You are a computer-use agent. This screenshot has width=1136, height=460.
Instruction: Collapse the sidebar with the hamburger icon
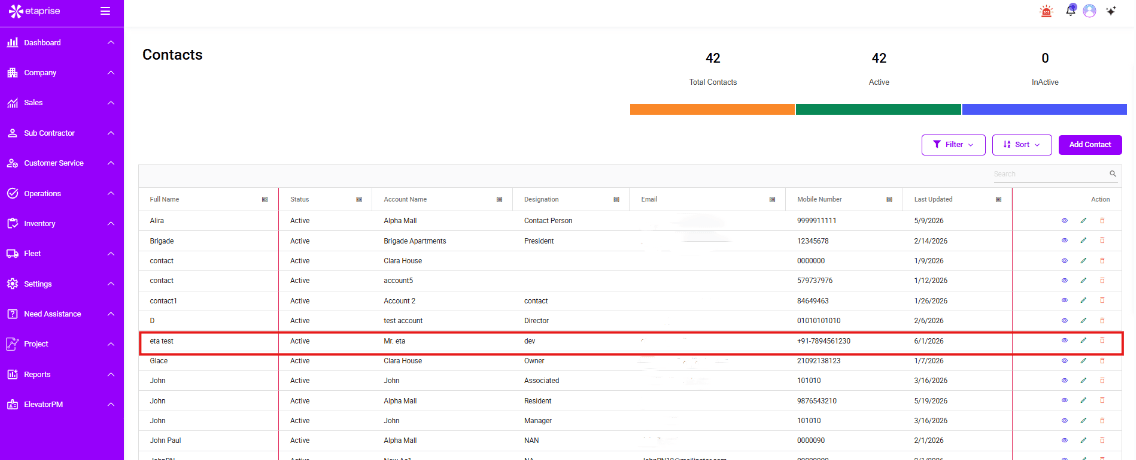point(105,11)
